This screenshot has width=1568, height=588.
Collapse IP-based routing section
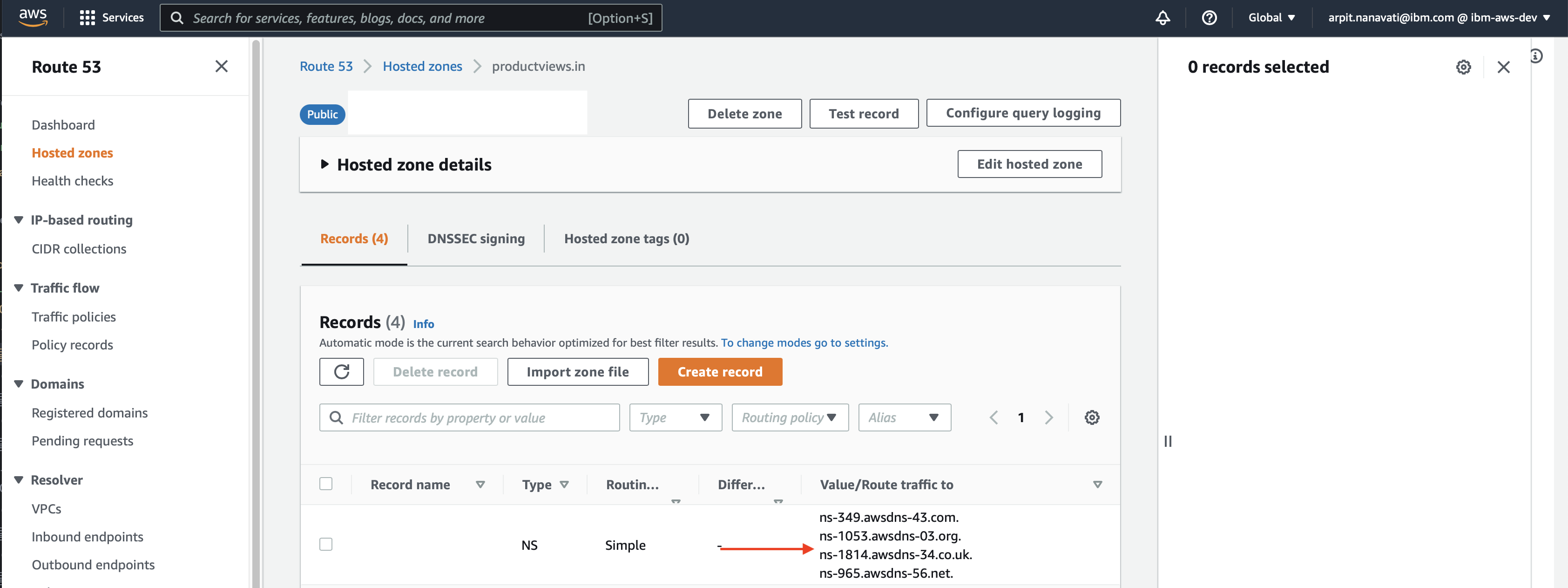click(19, 220)
